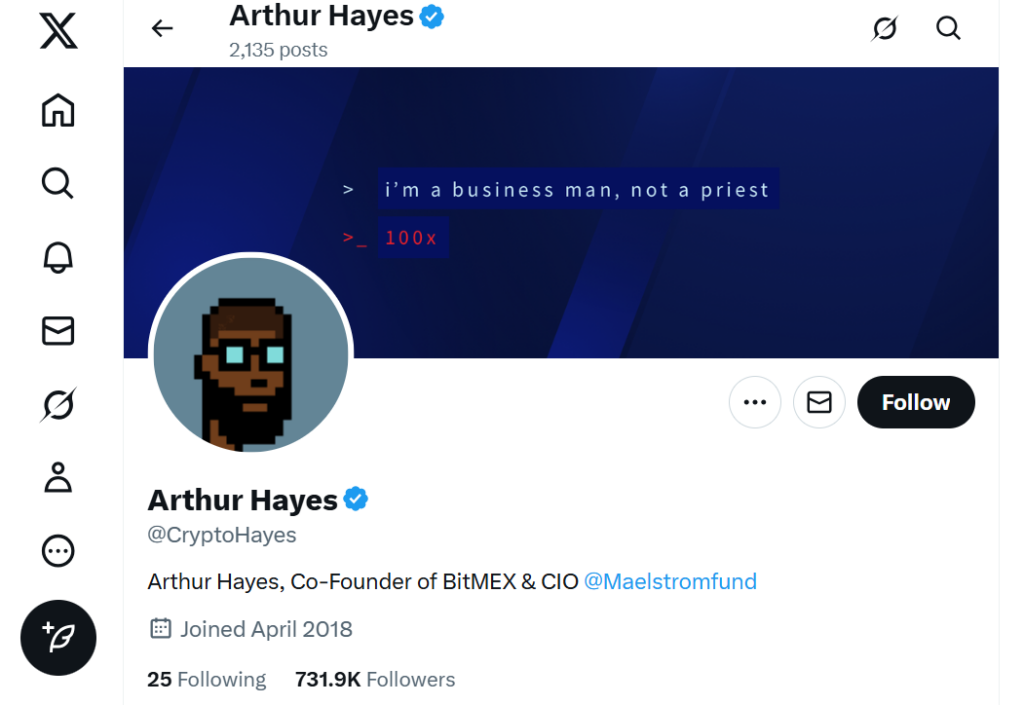Open three-dot options next to Follow
The width and height of the screenshot is (1024, 705).
tap(755, 402)
